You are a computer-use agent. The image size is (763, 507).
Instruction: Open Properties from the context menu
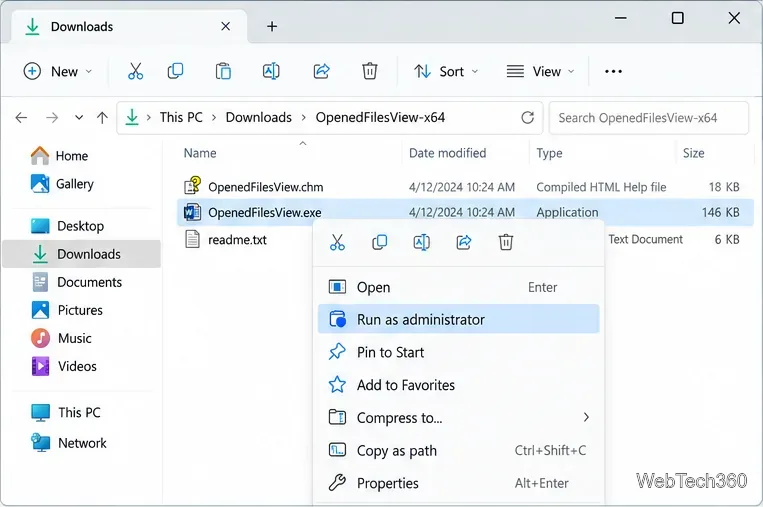pyautogui.click(x=458, y=483)
